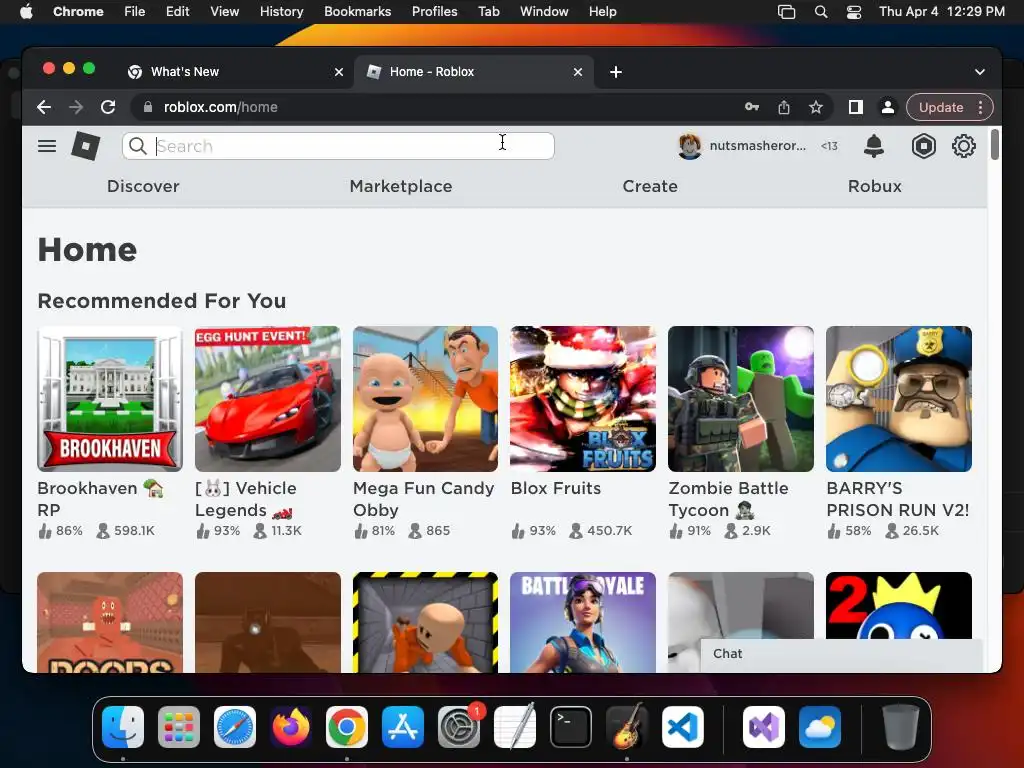This screenshot has width=1024, height=768.
Task: Click the nutsmasheror avatar icon
Action: 690,146
